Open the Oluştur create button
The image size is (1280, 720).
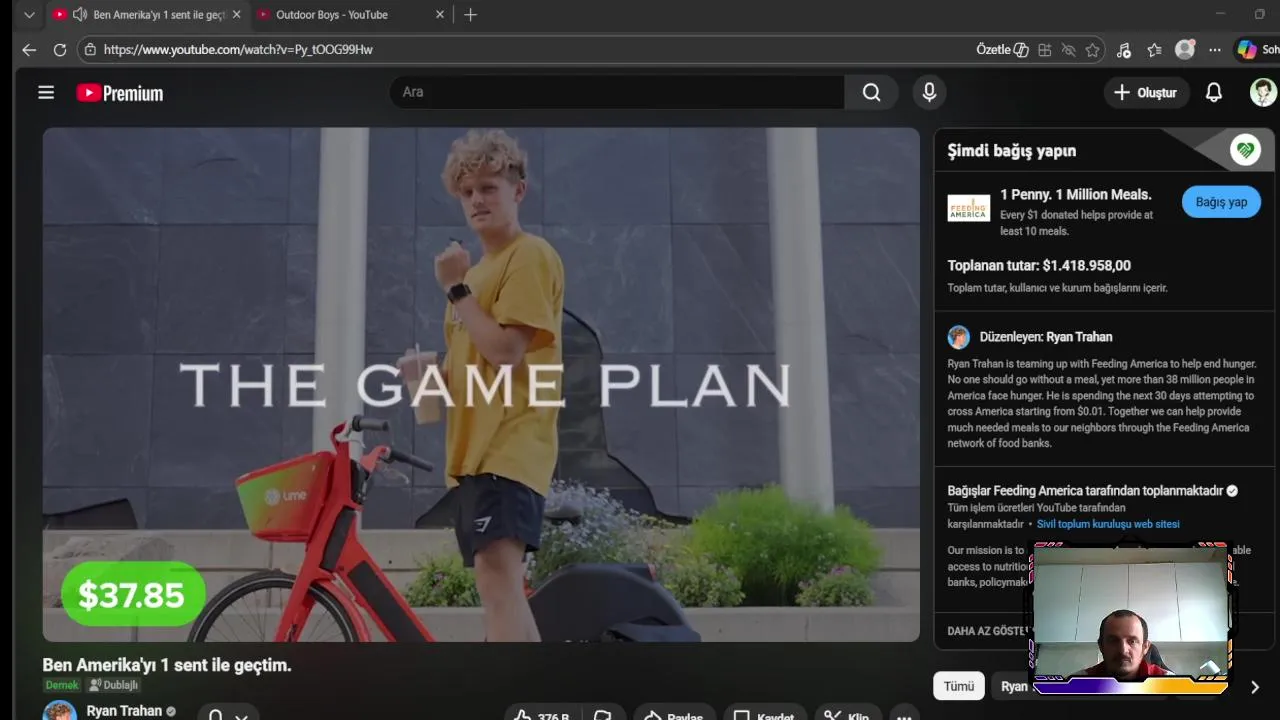[x=1145, y=92]
